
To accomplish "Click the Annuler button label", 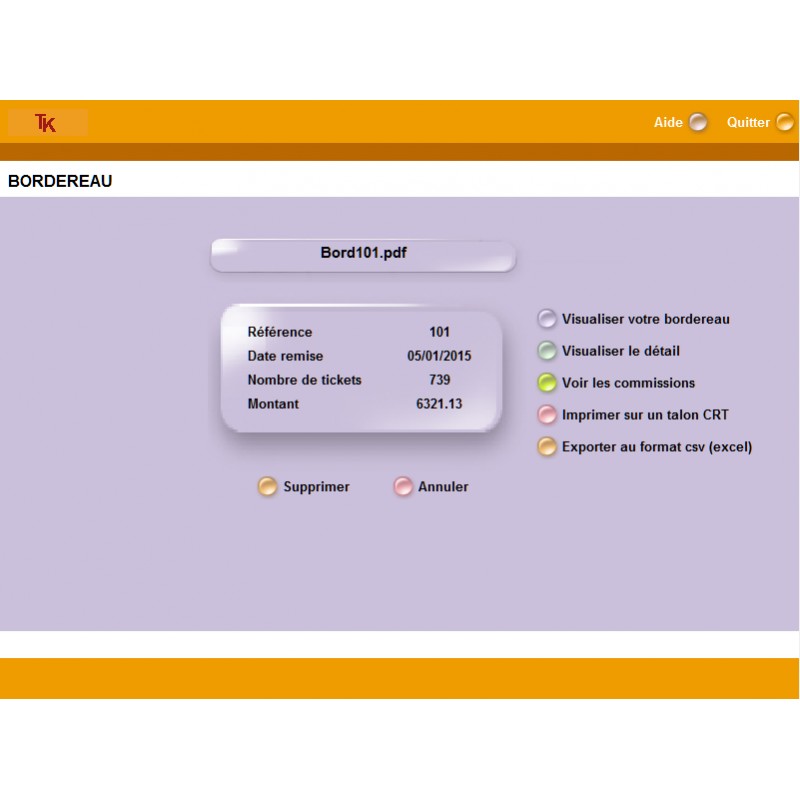I will (443, 487).
